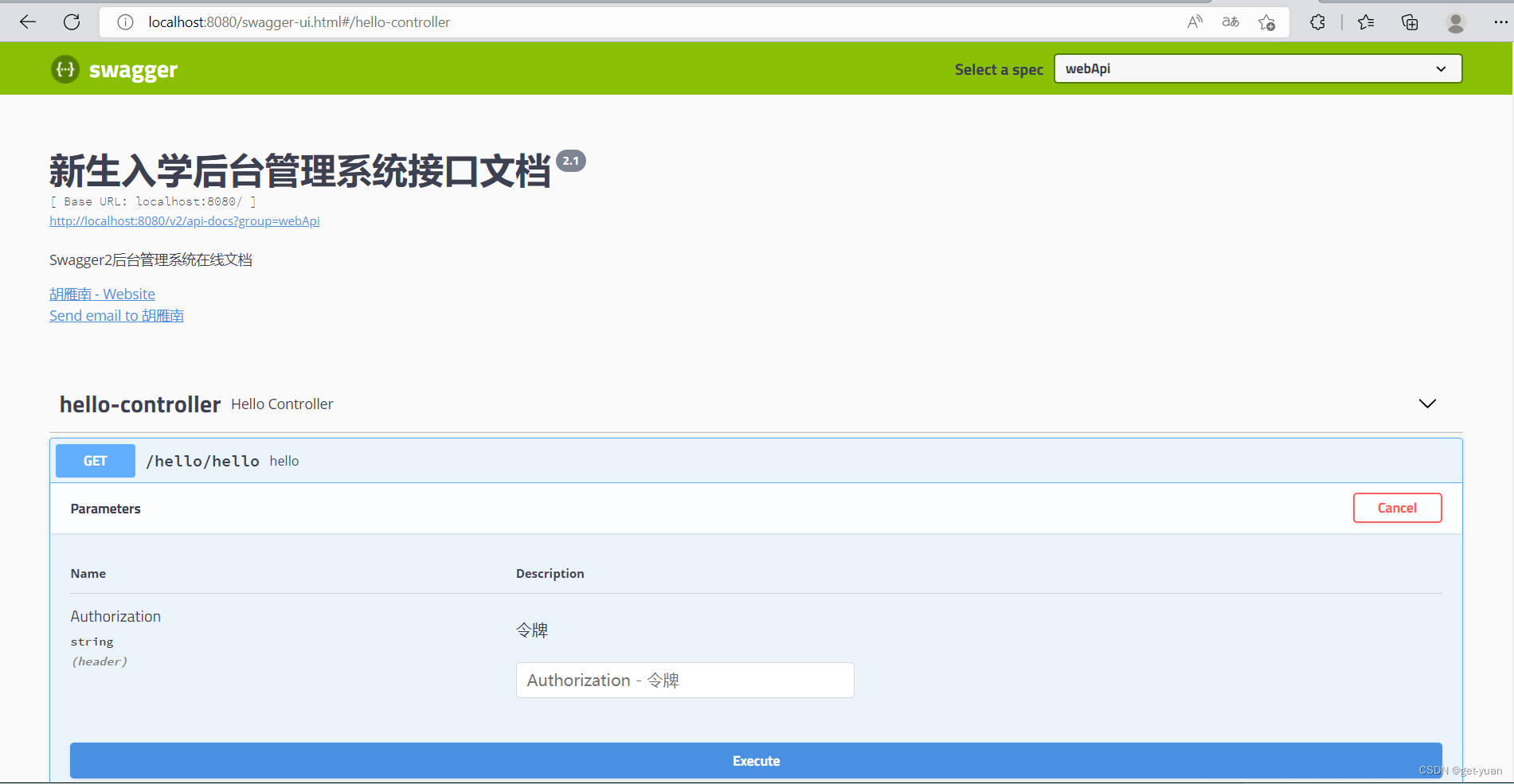Viewport: 1514px width, 784px height.
Task: Click the Hello Controller description text
Action: click(282, 404)
